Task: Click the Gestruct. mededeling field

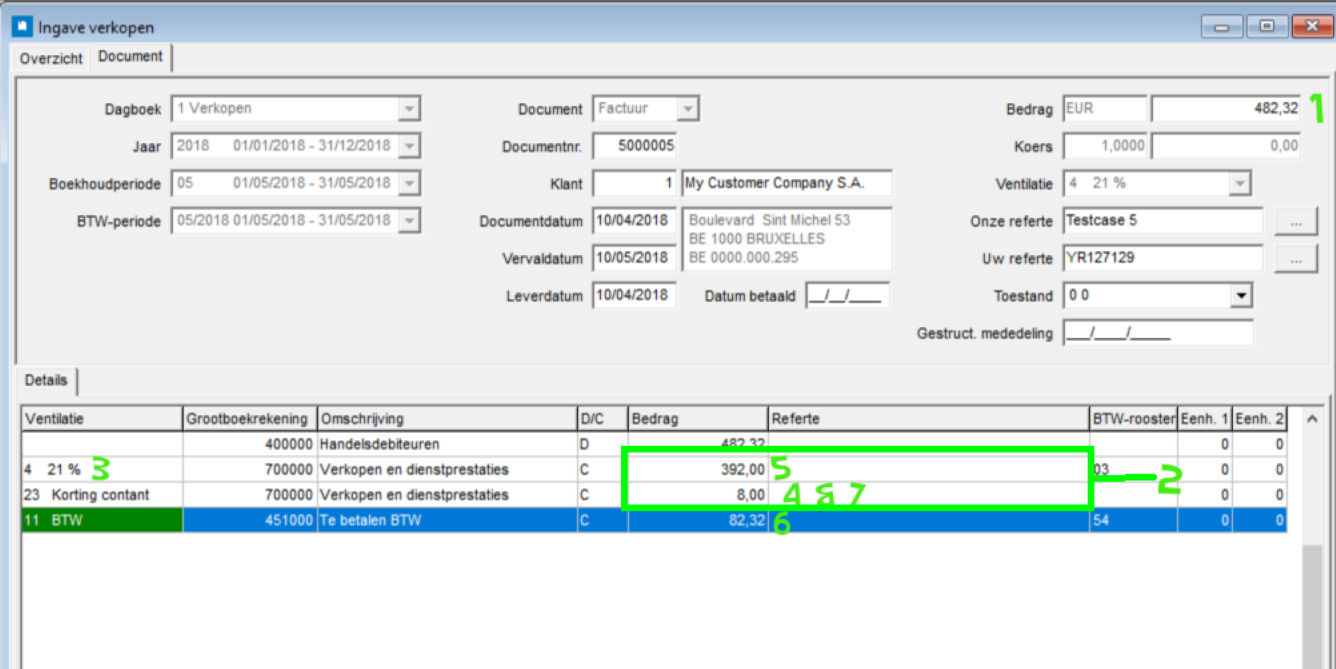Action: (x=1157, y=333)
